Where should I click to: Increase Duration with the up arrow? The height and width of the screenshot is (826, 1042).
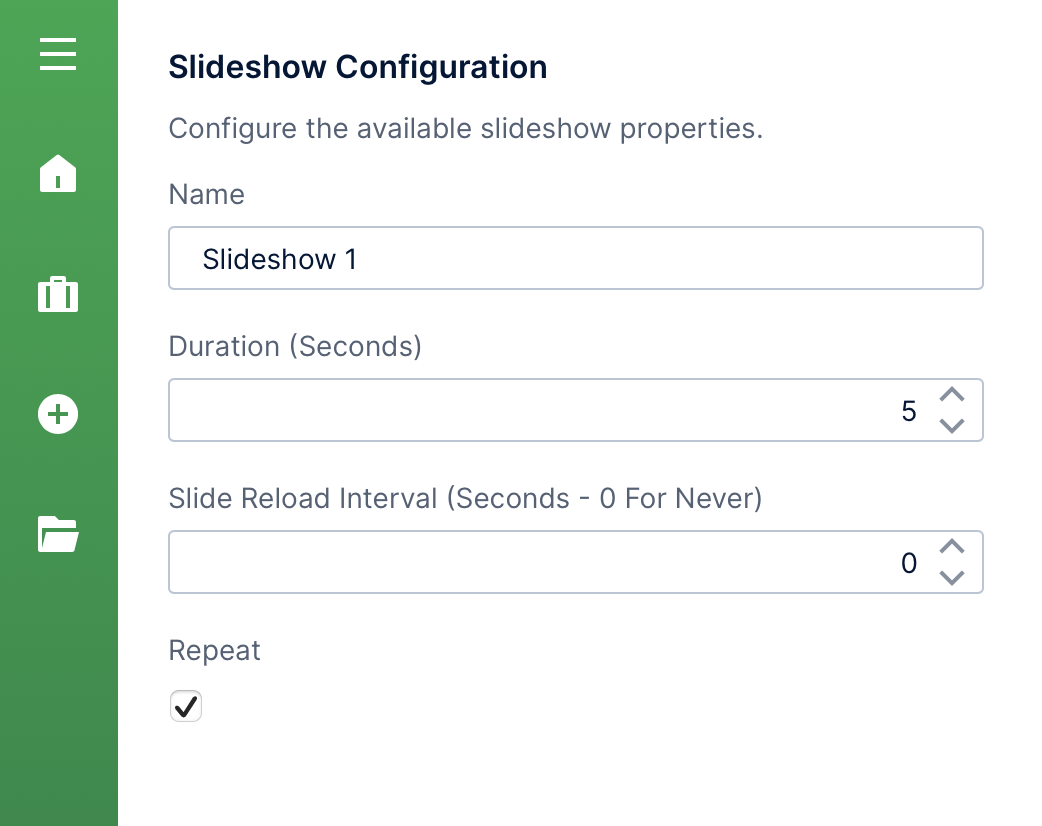952,395
